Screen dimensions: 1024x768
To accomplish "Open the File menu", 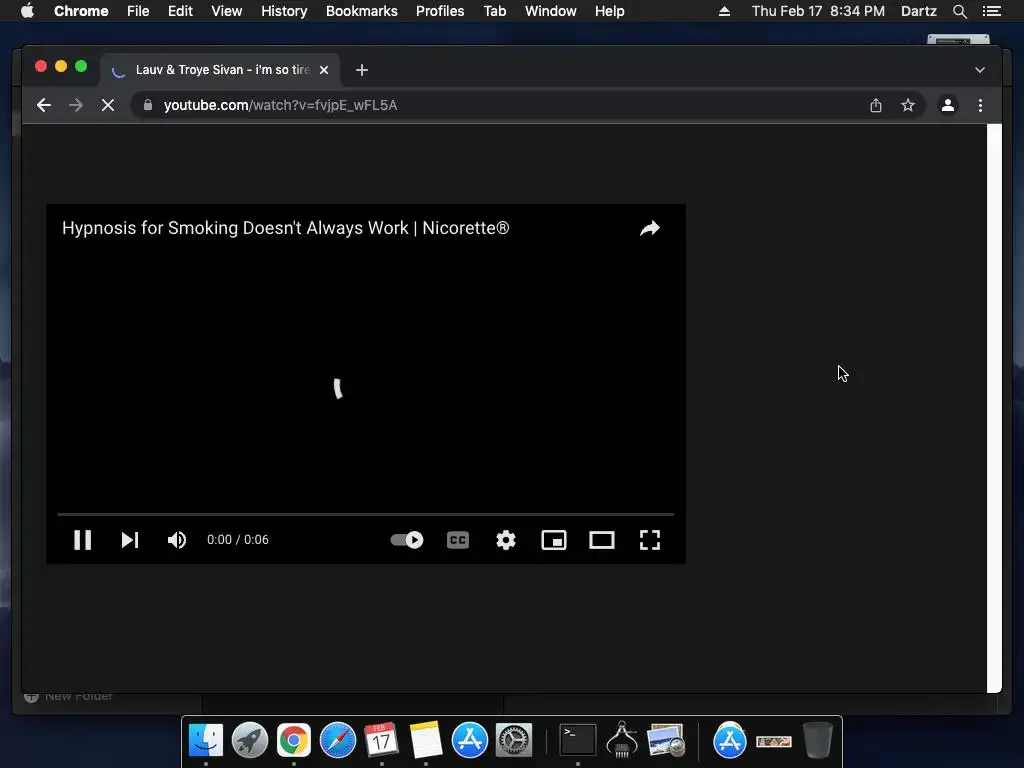I will coord(138,11).
